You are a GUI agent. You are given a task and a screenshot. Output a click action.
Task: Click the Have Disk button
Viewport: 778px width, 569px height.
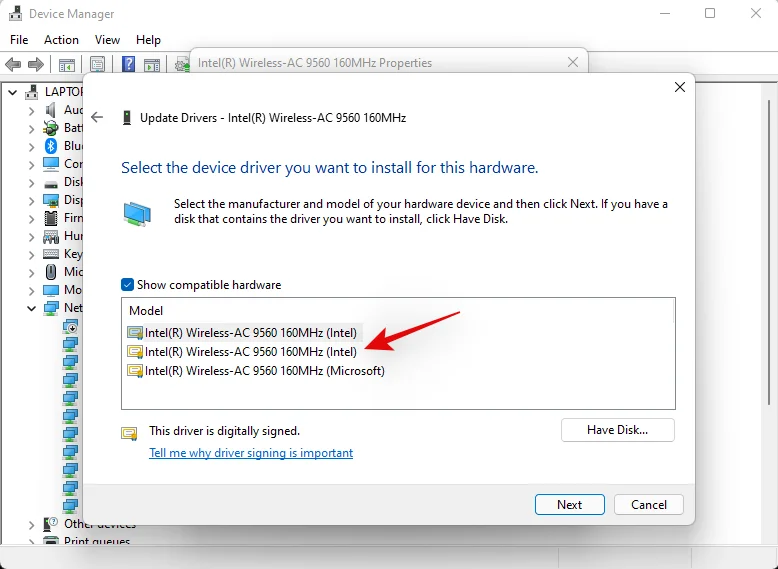click(x=618, y=430)
